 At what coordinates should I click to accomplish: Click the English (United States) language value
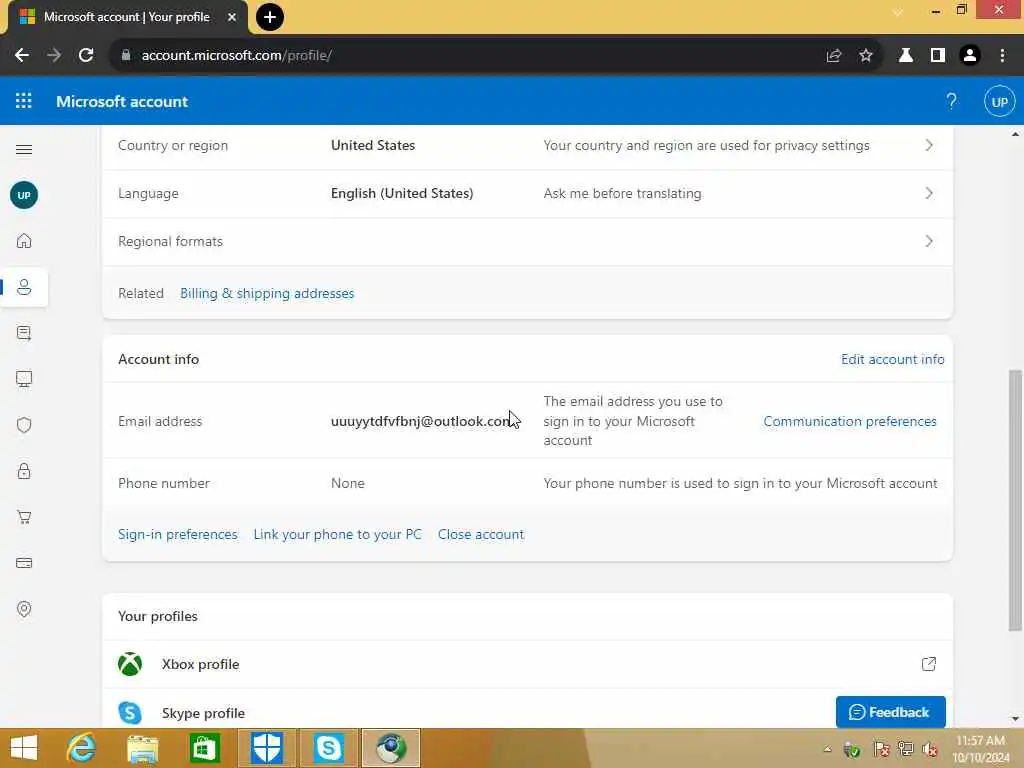point(402,193)
